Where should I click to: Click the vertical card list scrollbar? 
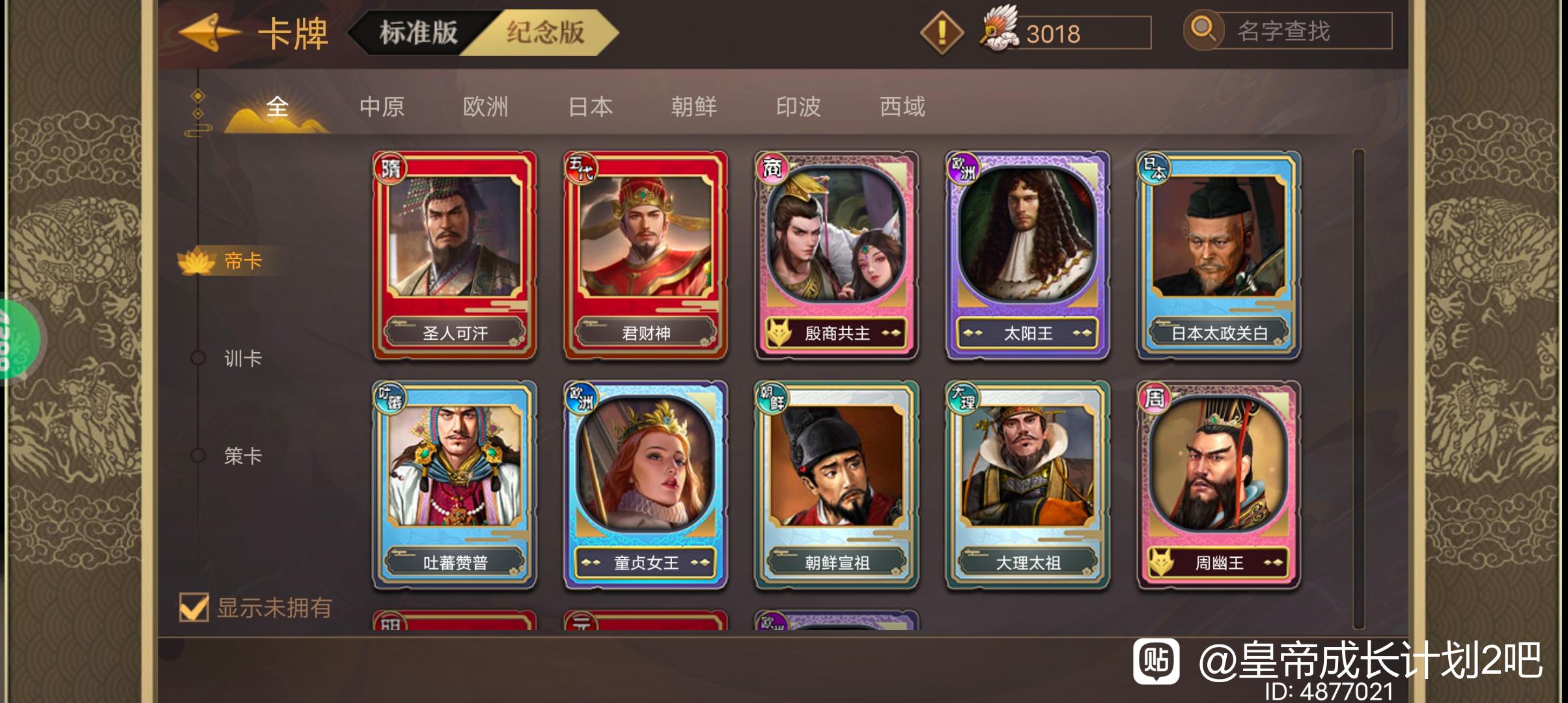[x=1358, y=389]
